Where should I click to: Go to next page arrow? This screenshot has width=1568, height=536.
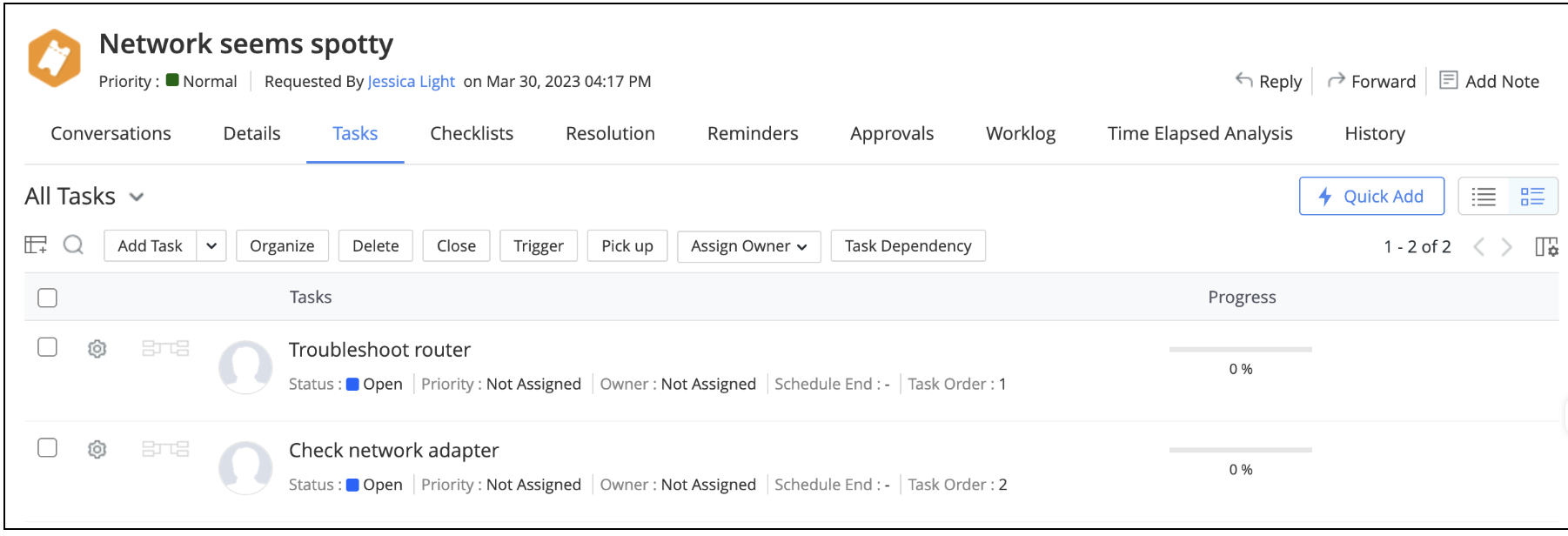(x=1507, y=247)
